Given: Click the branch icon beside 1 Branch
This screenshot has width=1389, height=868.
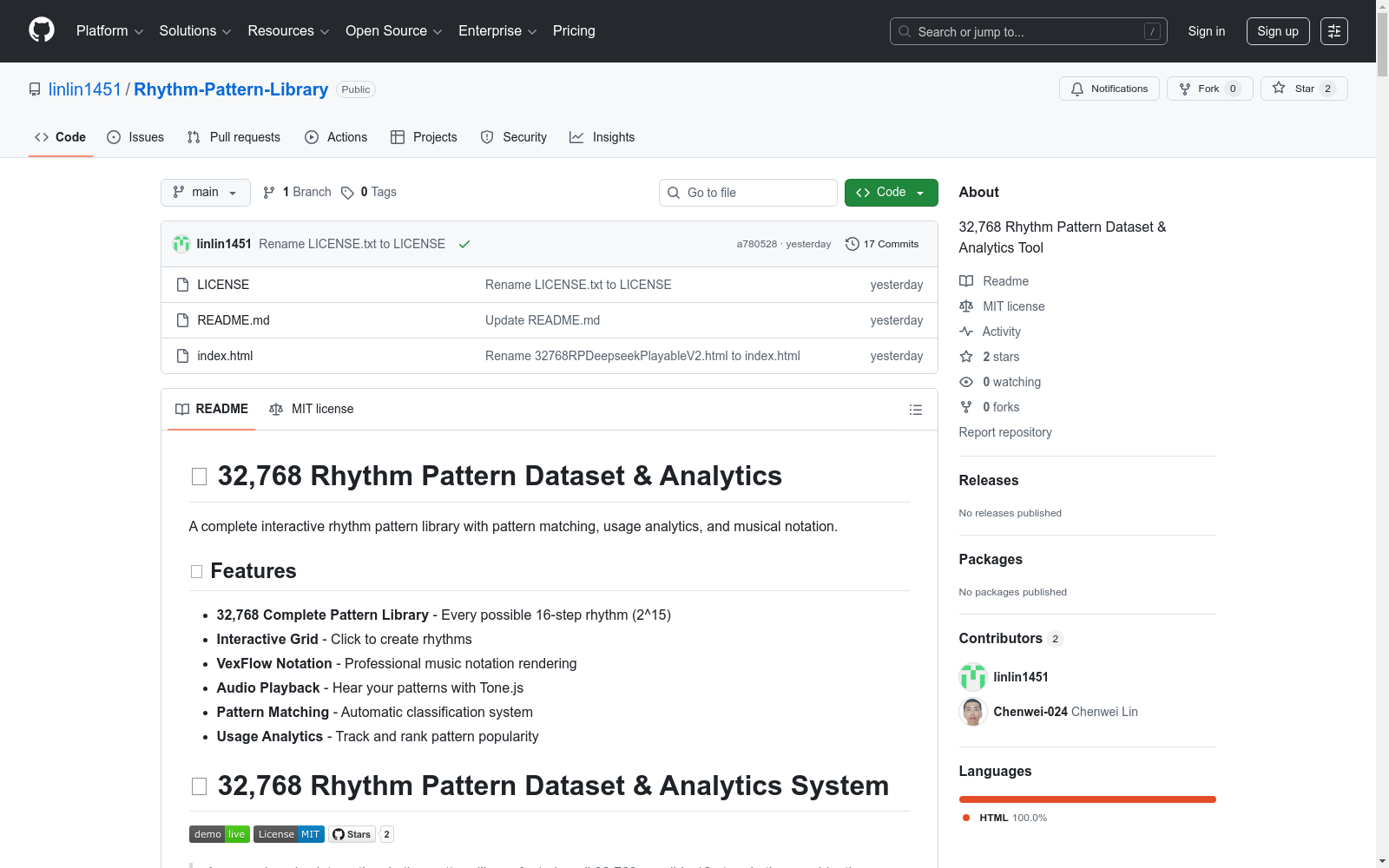Looking at the screenshot, I should (269, 193).
